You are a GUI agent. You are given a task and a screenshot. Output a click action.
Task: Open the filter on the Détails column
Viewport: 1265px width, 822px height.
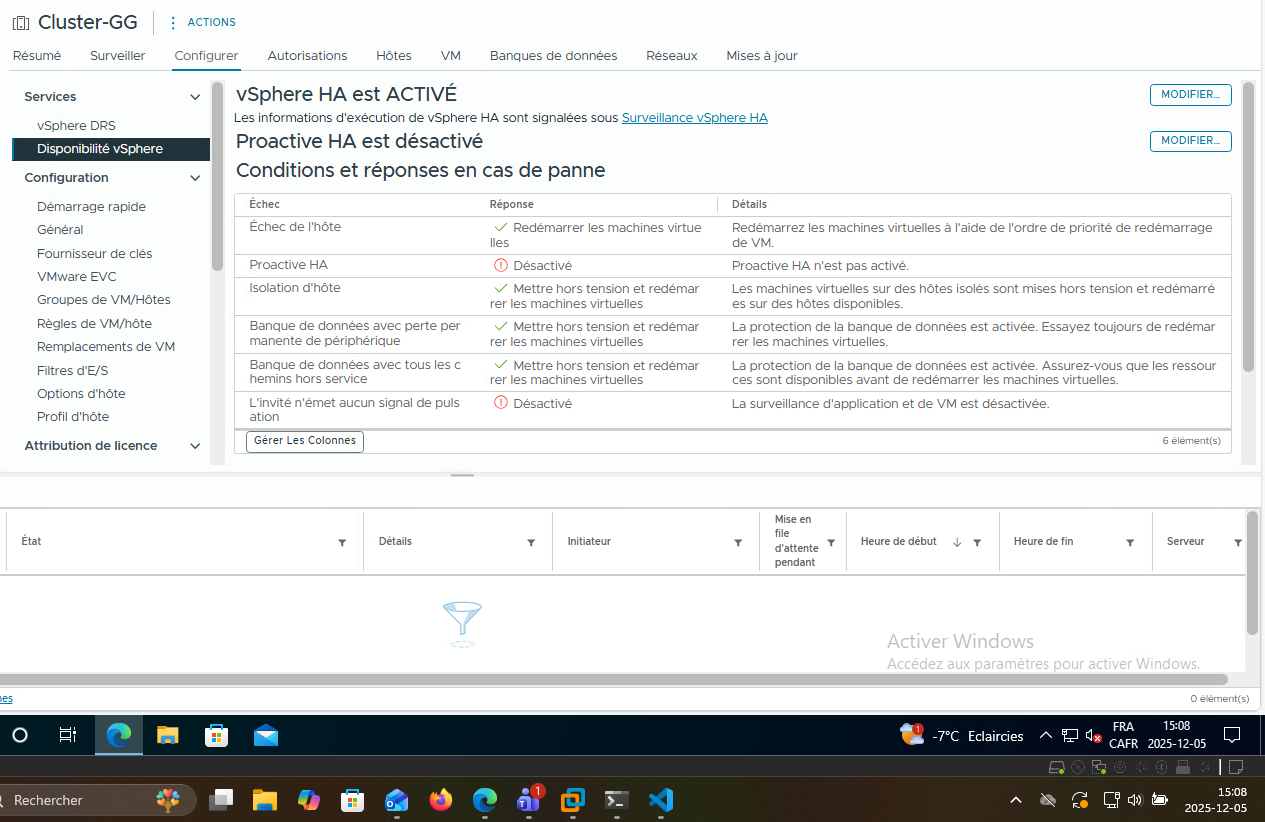531,542
